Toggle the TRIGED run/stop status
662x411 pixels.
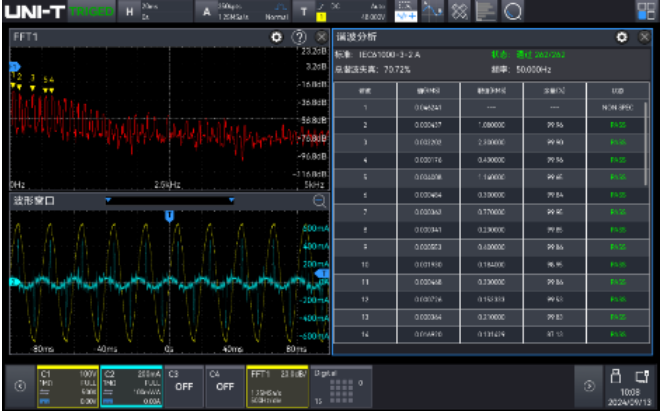pyautogui.click(x=91, y=11)
